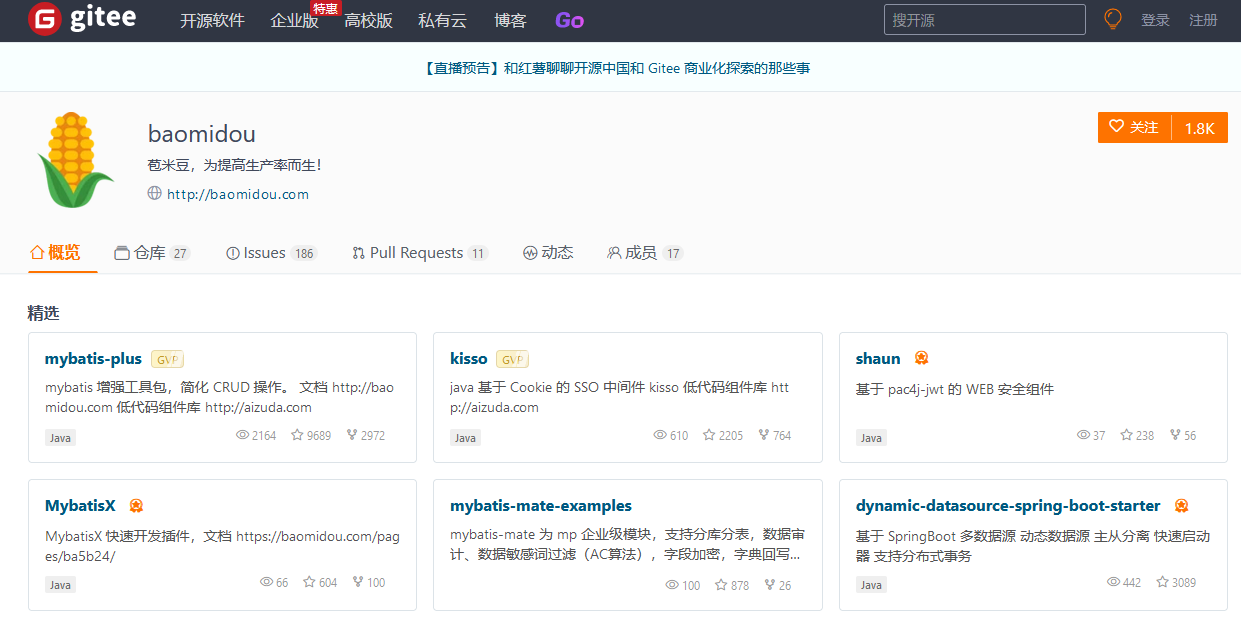The image size is (1241, 637).
Task: Click mybatis-plus star icon
Action: point(297,435)
